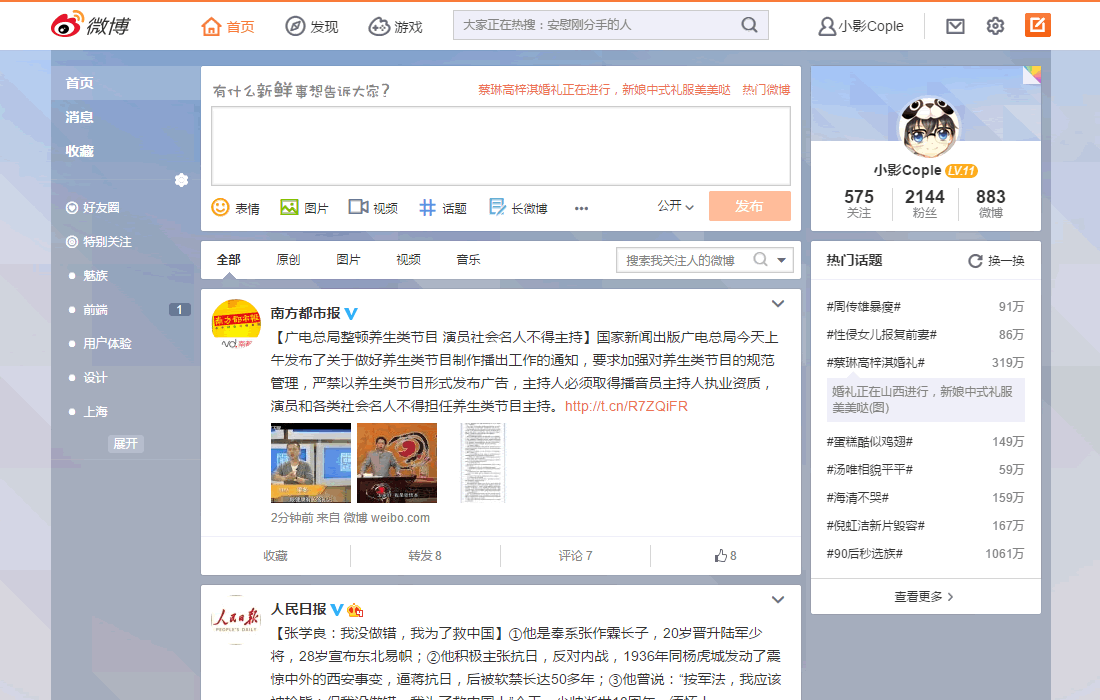Click 收藏 under 南方都市报 post
Image resolution: width=1100 pixels, height=700 pixels.
pos(276,556)
